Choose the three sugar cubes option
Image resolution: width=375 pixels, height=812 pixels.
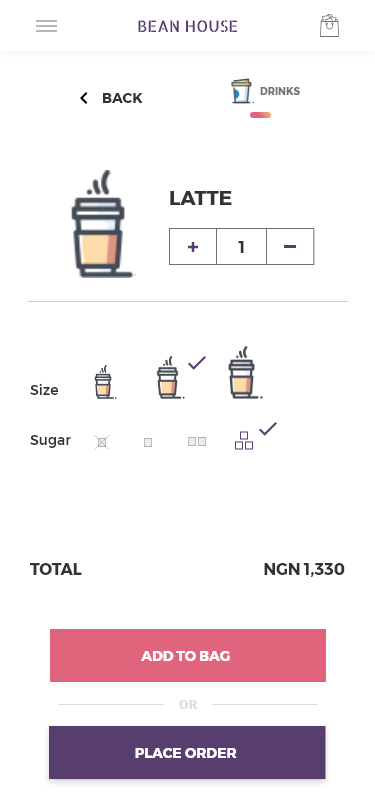pos(244,441)
